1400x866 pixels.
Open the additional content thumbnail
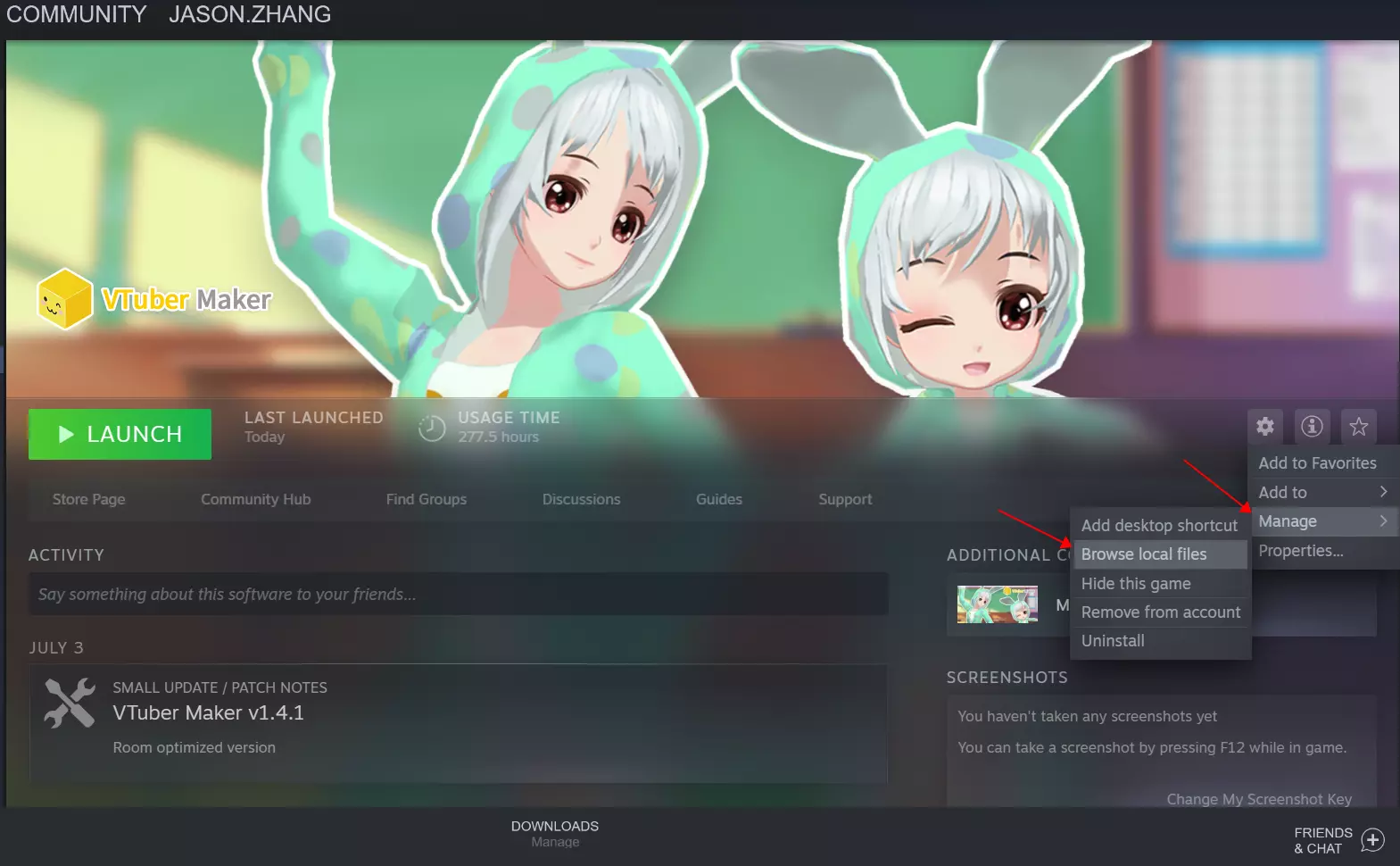[x=998, y=604]
